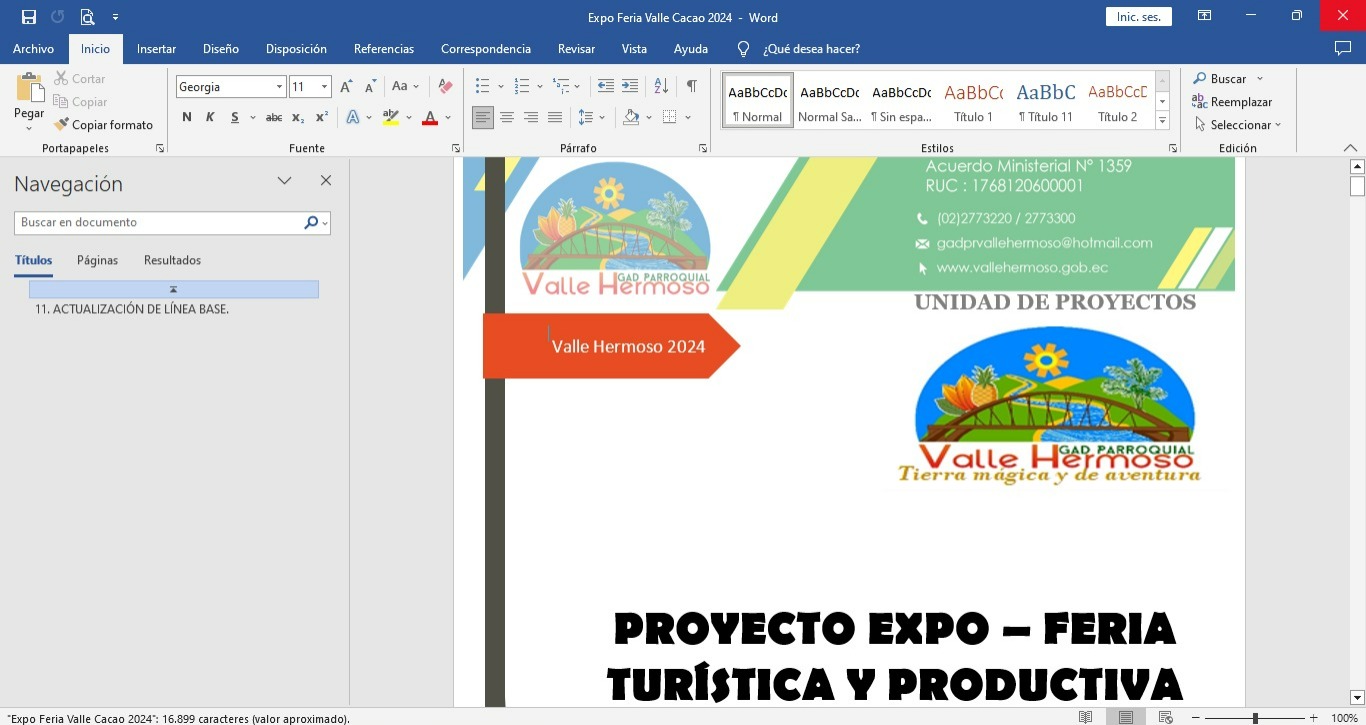The width and height of the screenshot is (1366, 725).
Task: Select the Format Painter (Copiar formato) tool
Action: click(x=103, y=125)
